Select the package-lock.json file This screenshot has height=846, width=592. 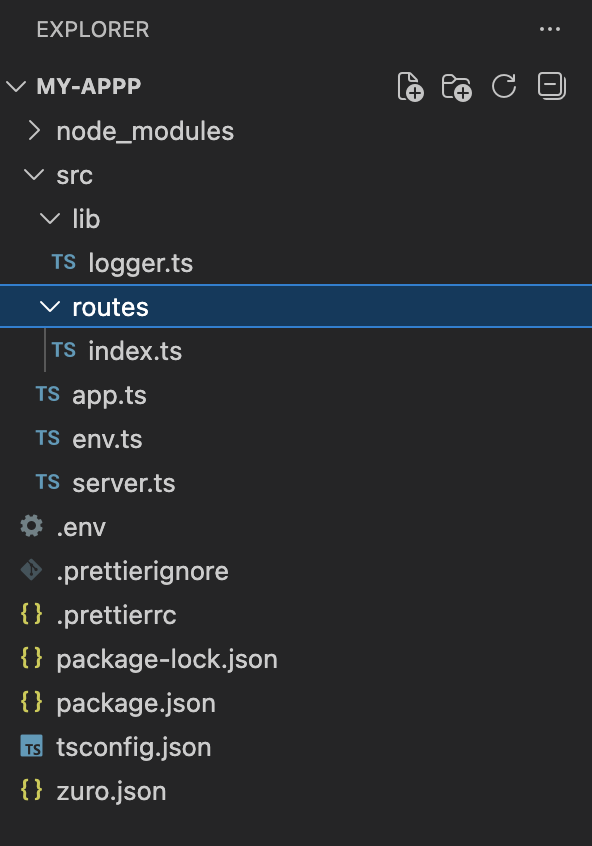(x=164, y=659)
